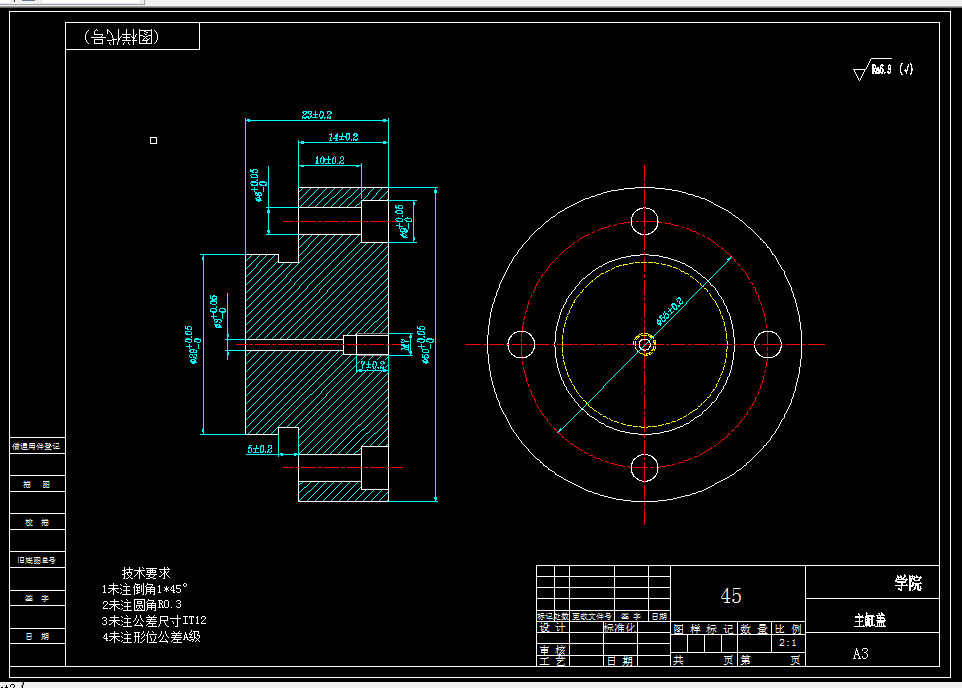The height and width of the screenshot is (688, 962).
Task: Select the 更改文件号 header cell
Action: [x=592, y=616]
